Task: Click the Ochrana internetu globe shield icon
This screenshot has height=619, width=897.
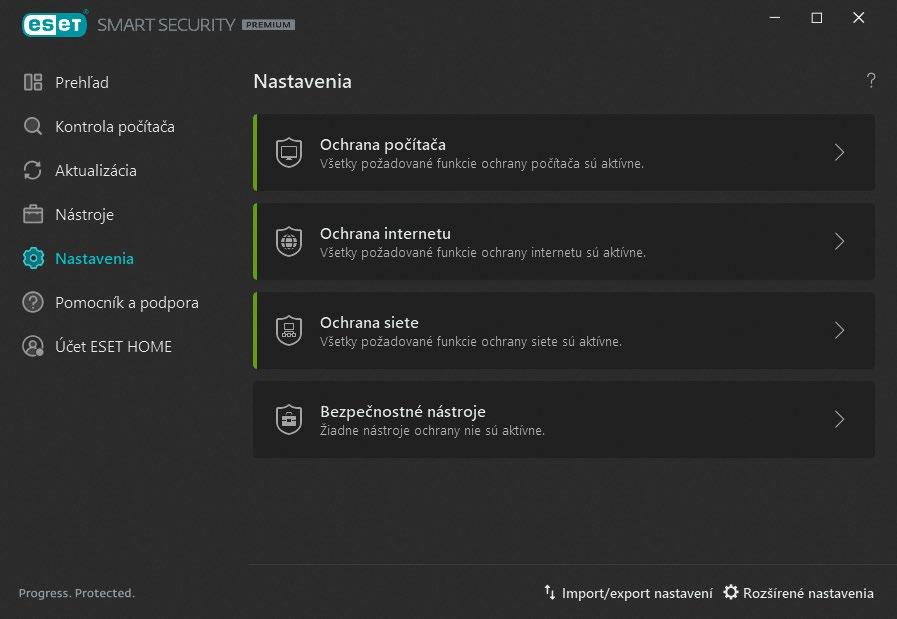Action: click(288, 242)
